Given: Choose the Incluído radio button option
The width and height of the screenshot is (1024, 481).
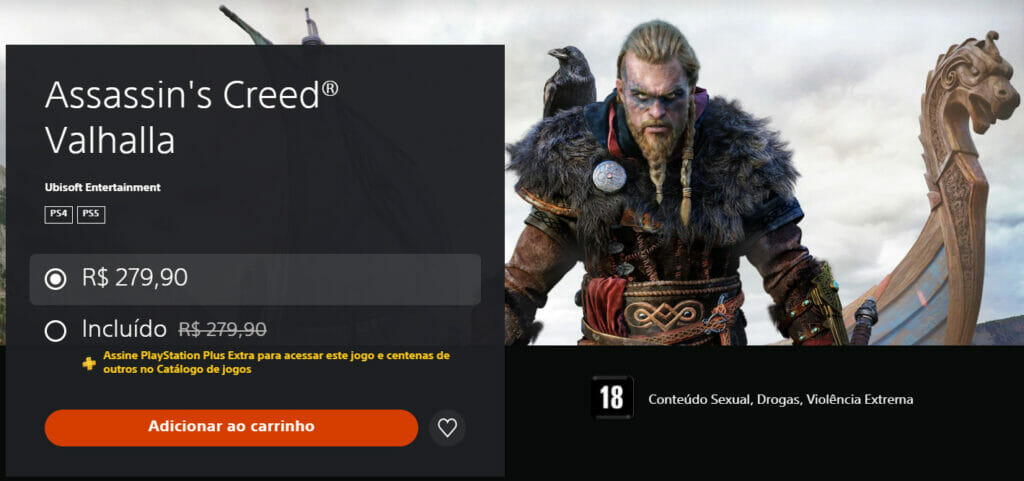Looking at the screenshot, I should tap(56, 331).
